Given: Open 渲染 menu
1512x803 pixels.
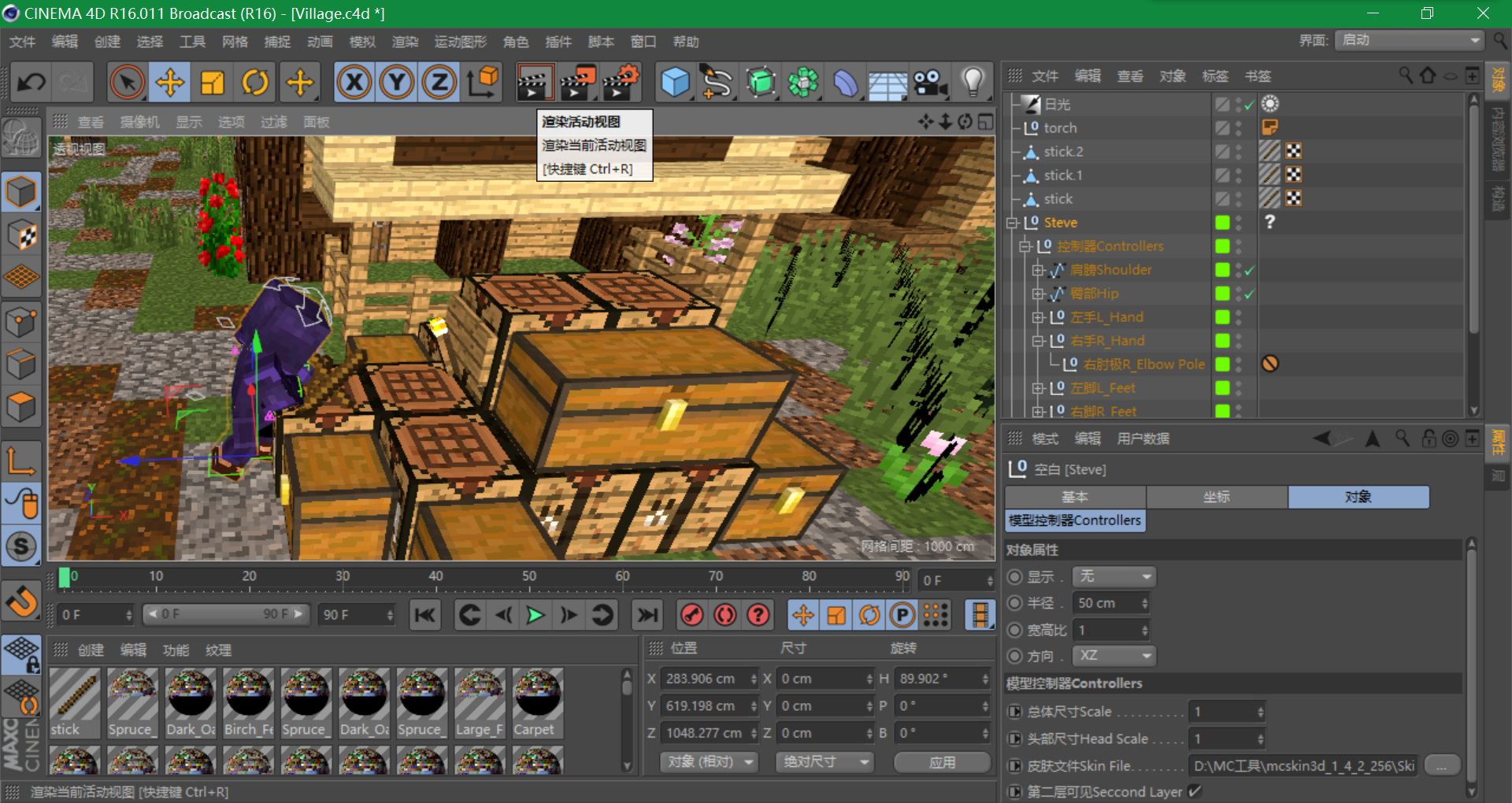Looking at the screenshot, I should [405, 42].
